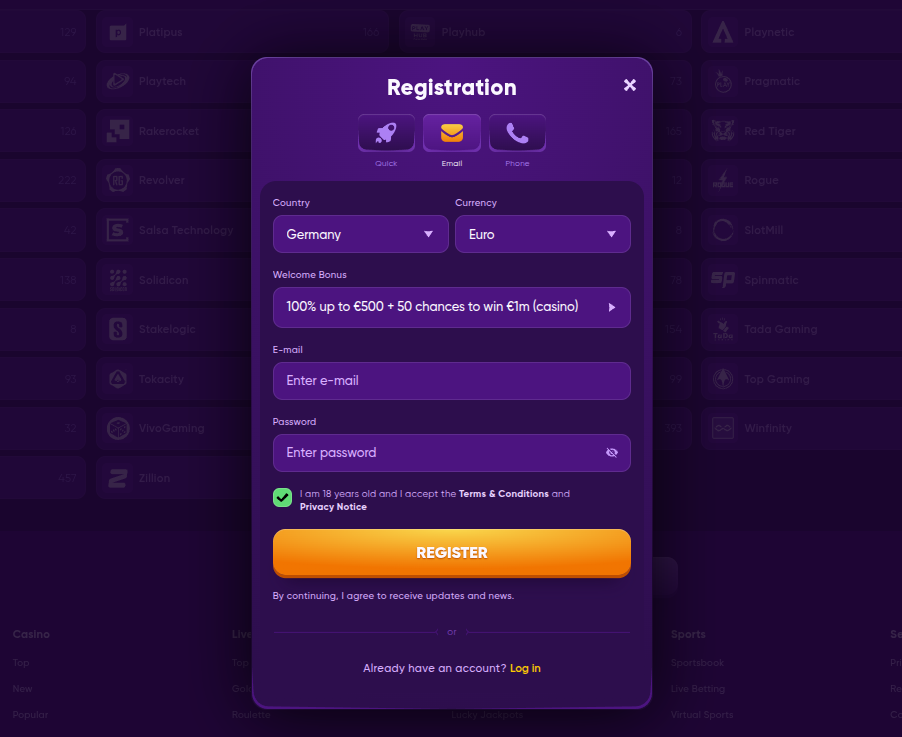Focus the Enter password field
Viewport: 902px width, 737px height.
tap(440, 453)
